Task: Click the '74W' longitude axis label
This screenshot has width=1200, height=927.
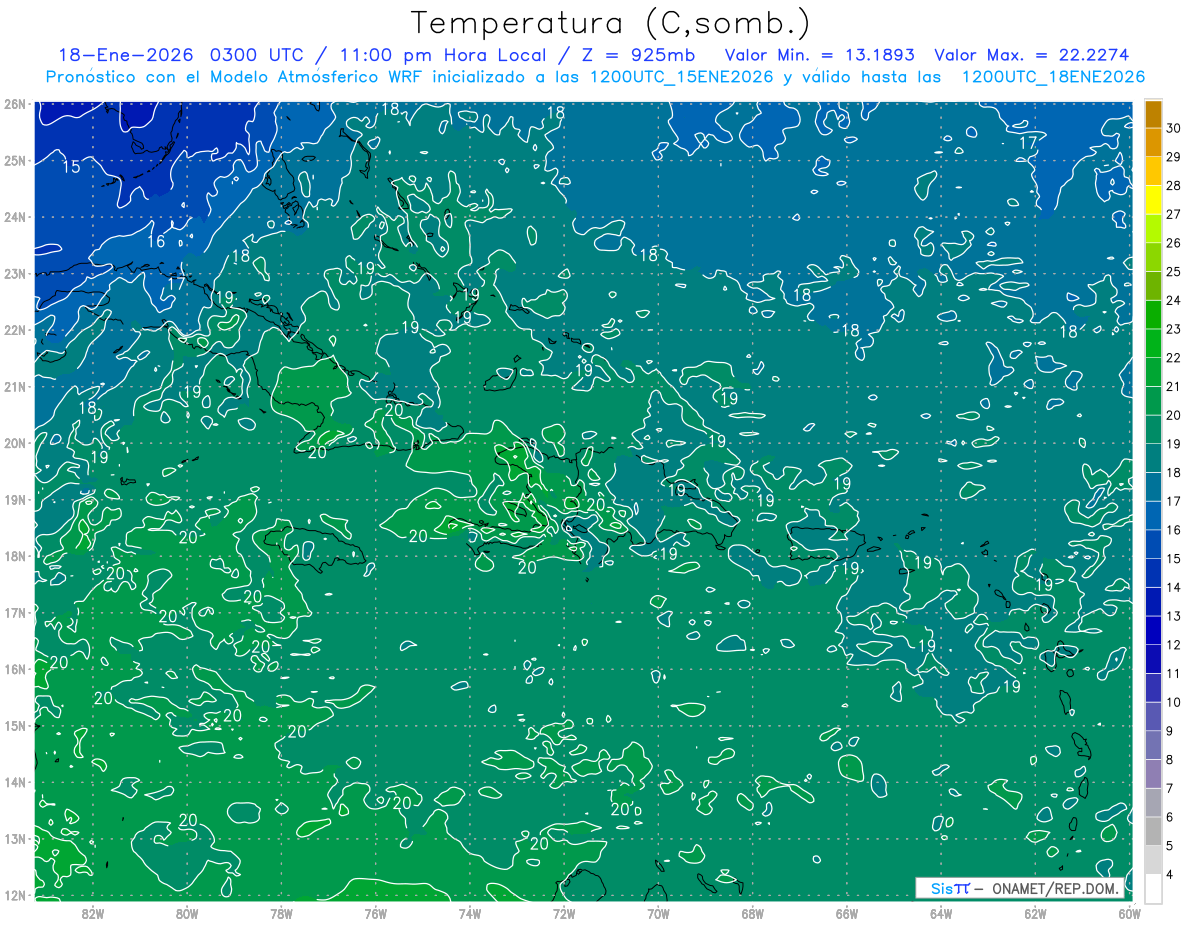Action: pyautogui.click(x=470, y=913)
